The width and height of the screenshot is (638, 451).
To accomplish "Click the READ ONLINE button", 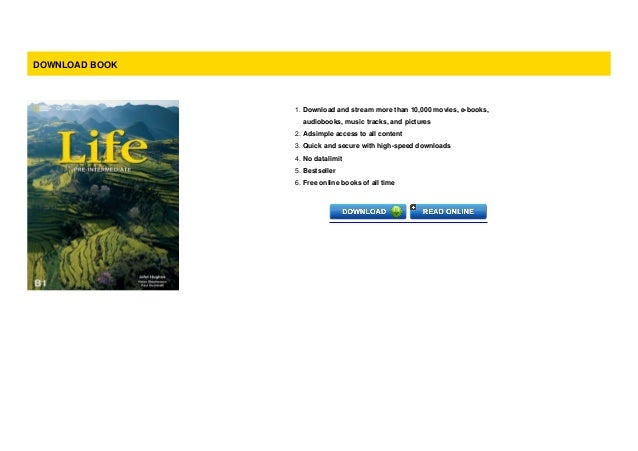I will click(448, 212).
